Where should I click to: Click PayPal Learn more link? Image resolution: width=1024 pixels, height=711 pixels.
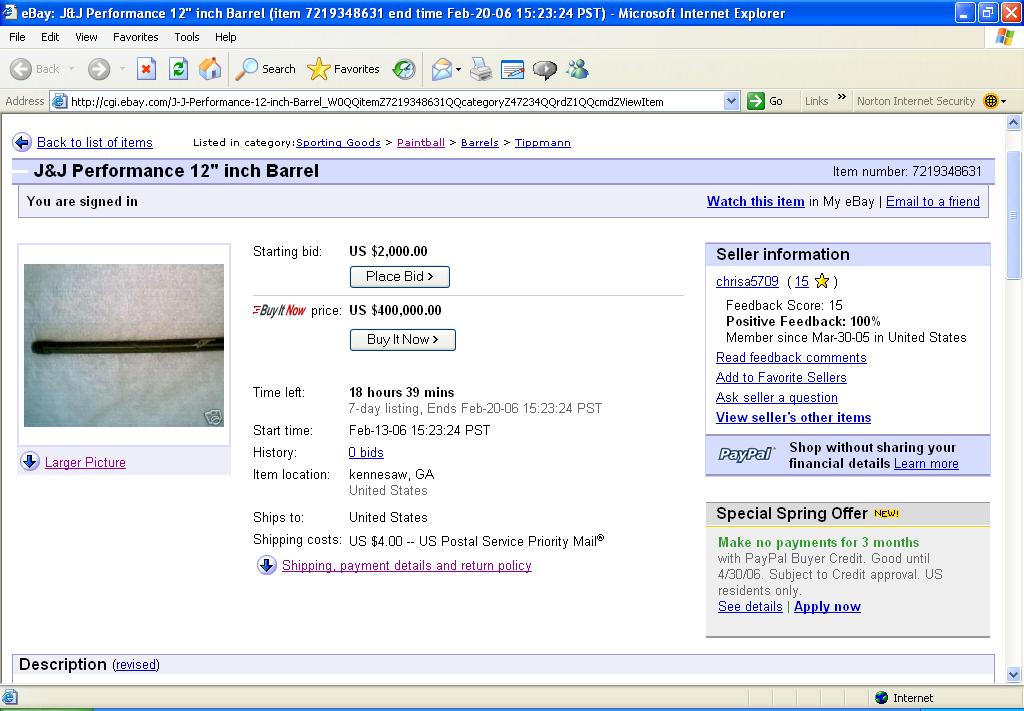[x=926, y=464]
